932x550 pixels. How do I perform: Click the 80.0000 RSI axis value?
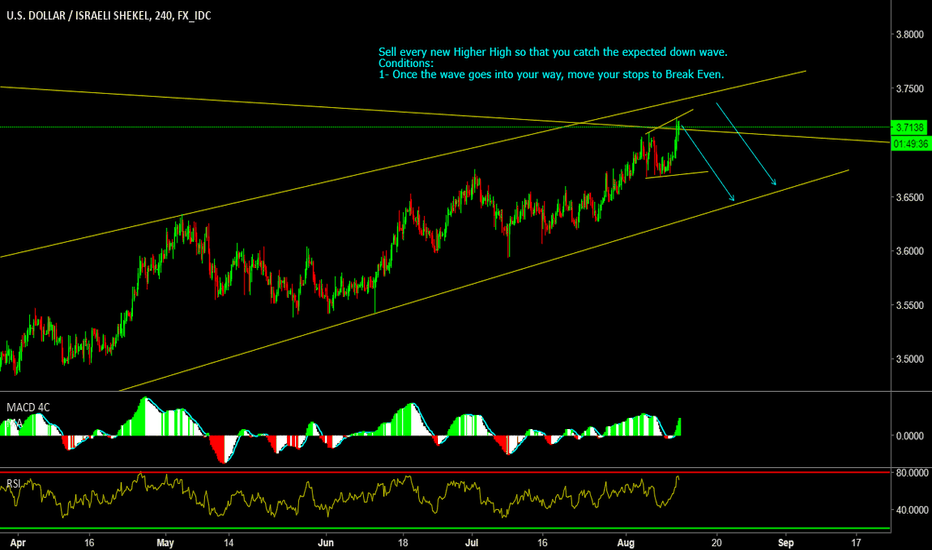911,473
